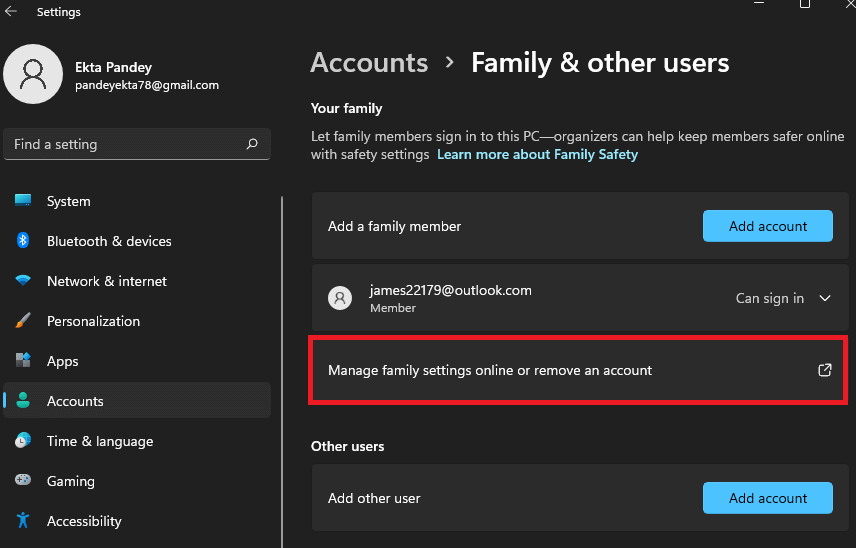Image resolution: width=856 pixels, height=548 pixels.
Task: Click the Personalization paintbrush icon
Action: pos(23,321)
